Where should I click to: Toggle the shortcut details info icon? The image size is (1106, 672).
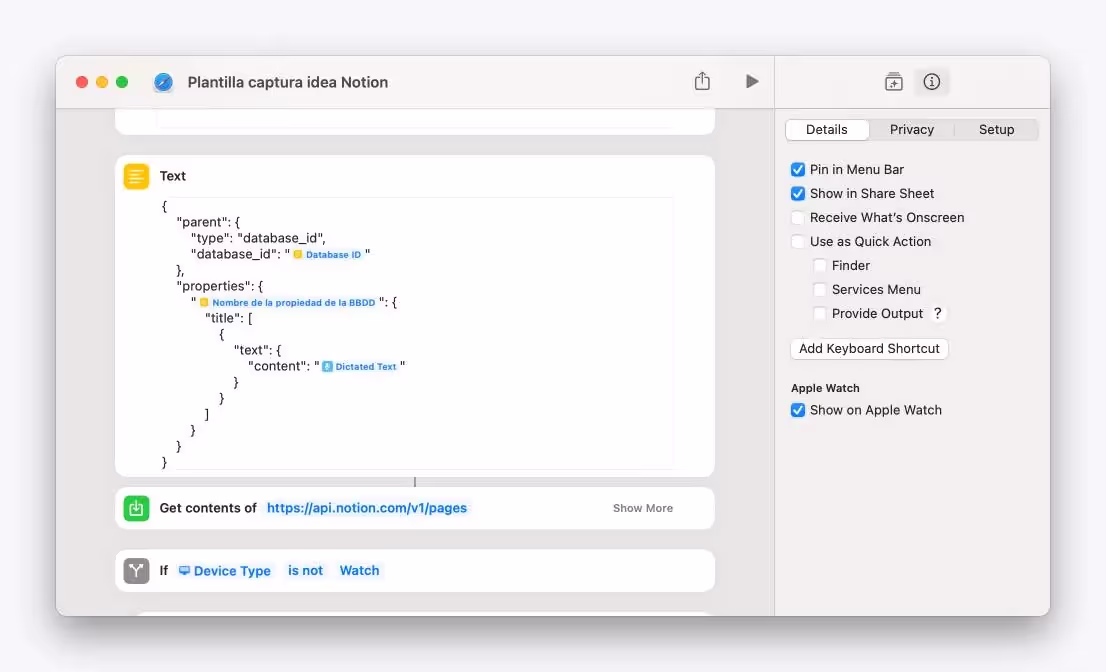point(932,82)
